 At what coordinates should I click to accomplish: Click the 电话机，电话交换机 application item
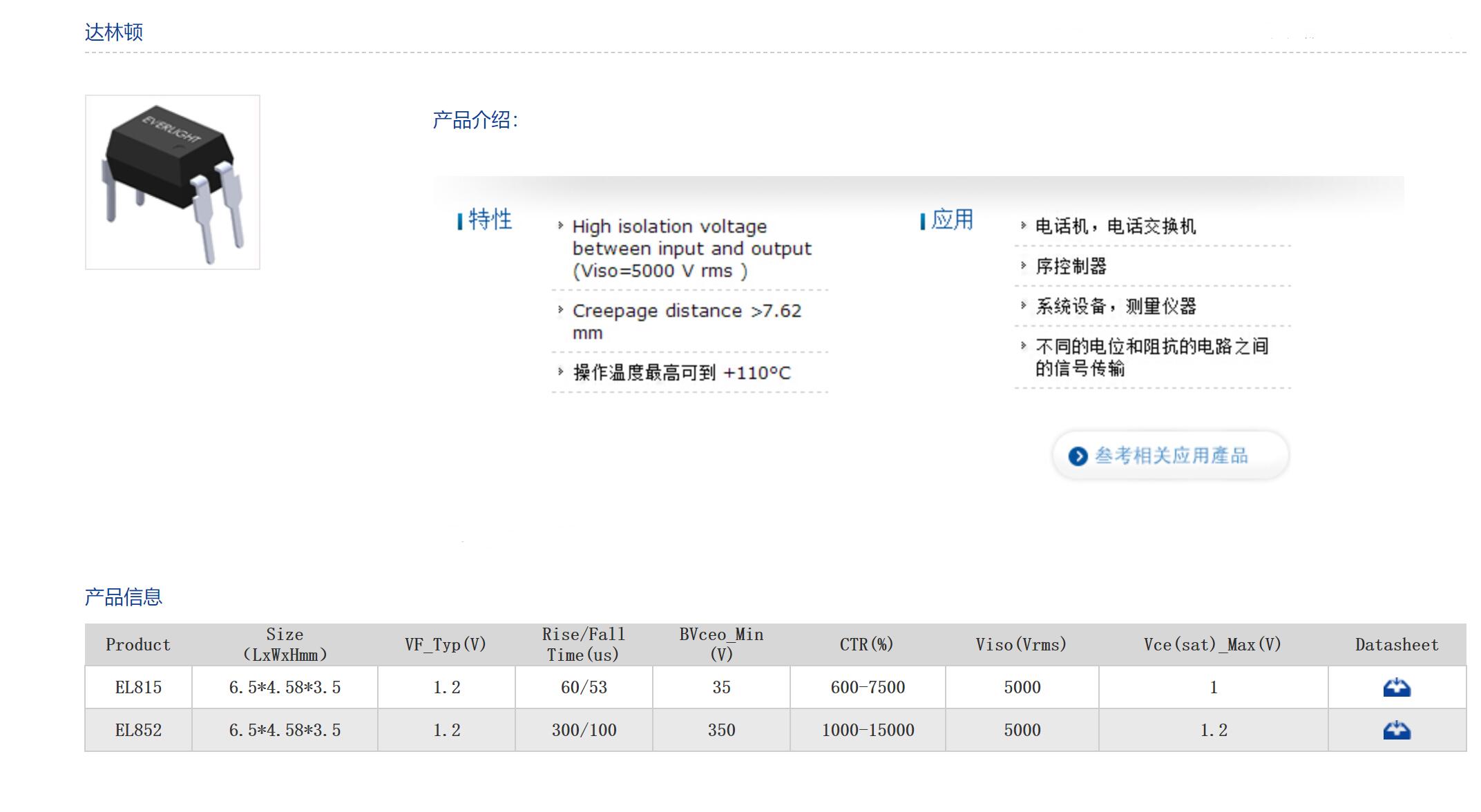coord(1115,226)
